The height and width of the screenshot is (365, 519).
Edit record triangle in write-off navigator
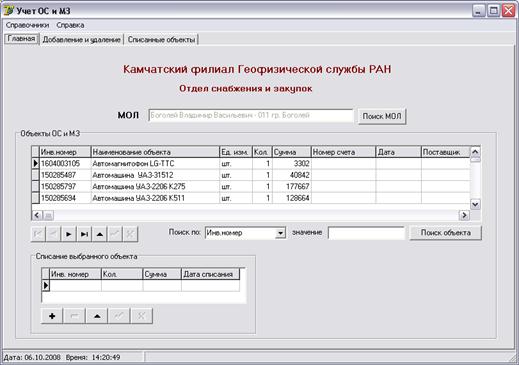point(97,316)
